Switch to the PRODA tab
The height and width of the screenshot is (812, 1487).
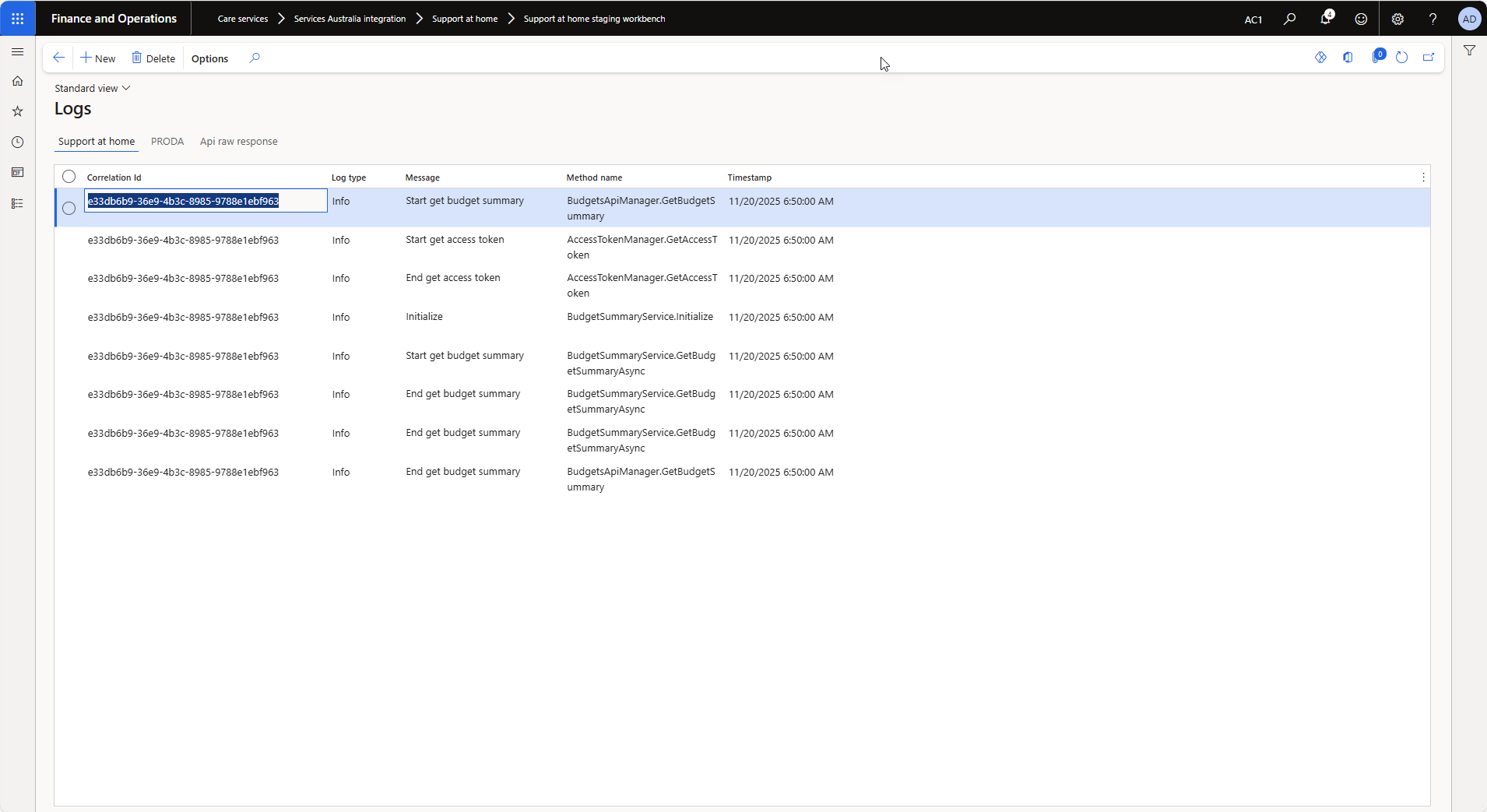coord(167,142)
